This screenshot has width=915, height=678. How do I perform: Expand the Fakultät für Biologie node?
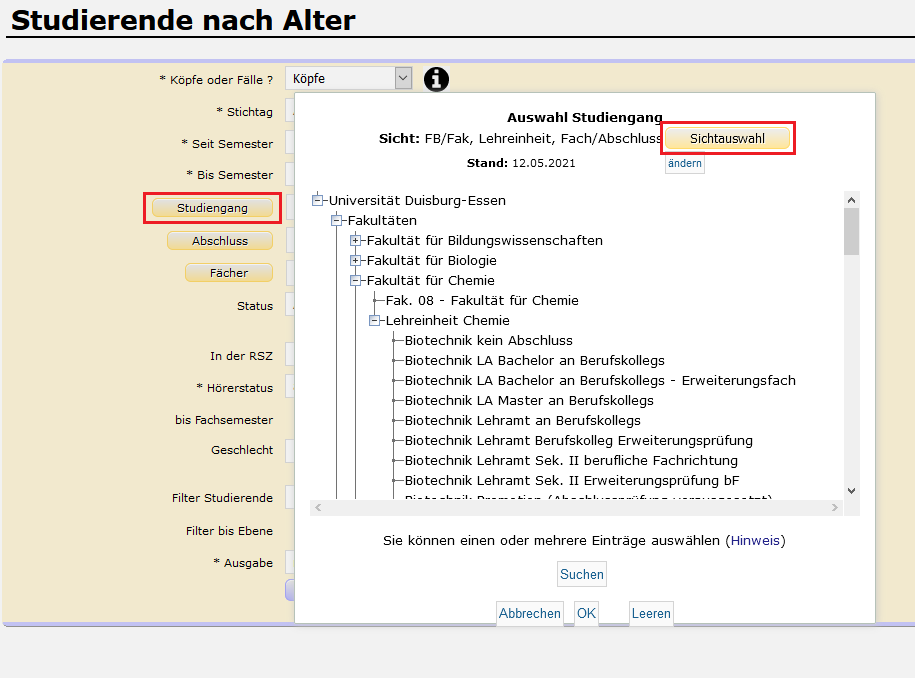(356, 260)
